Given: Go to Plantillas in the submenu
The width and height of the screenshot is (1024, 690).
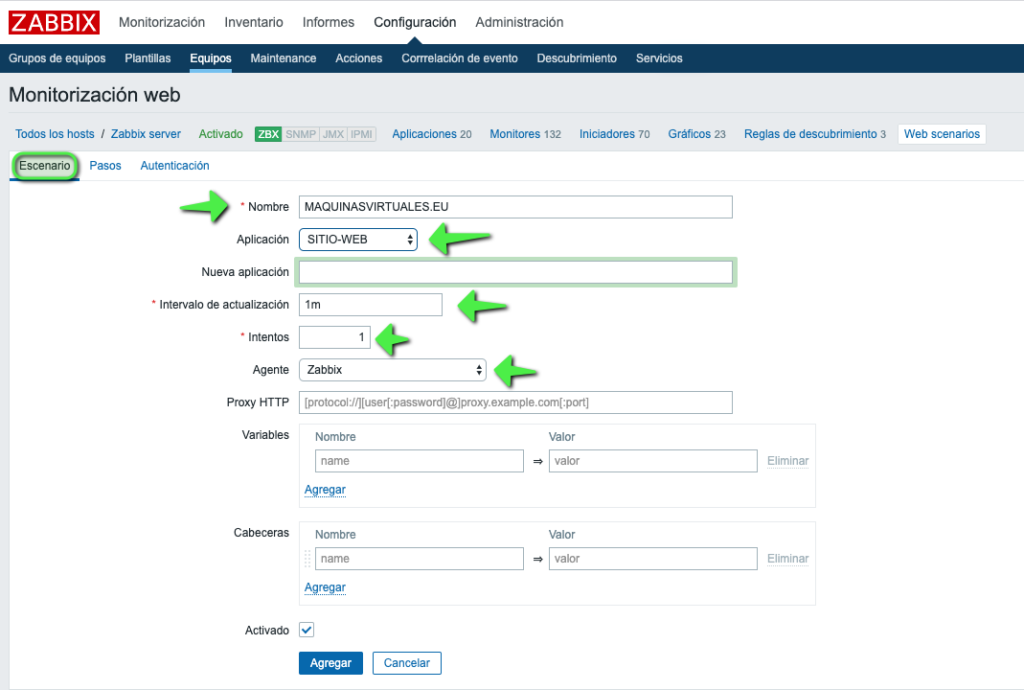Looking at the screenshot, I should [x=148, y=58].
